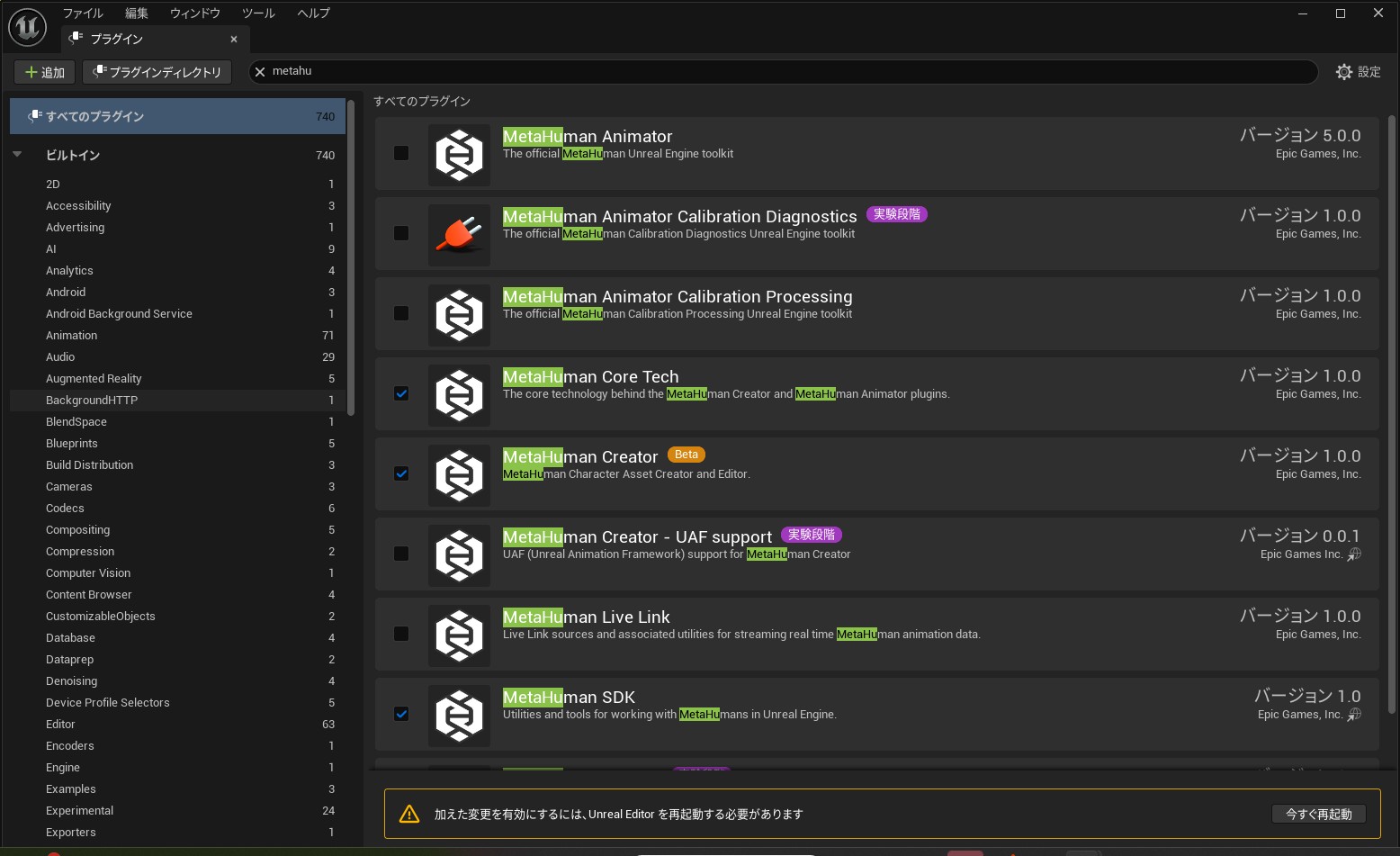Open the ツール menu
The width and height of the screenshot is (1400, 856).
tap(258, 14)
